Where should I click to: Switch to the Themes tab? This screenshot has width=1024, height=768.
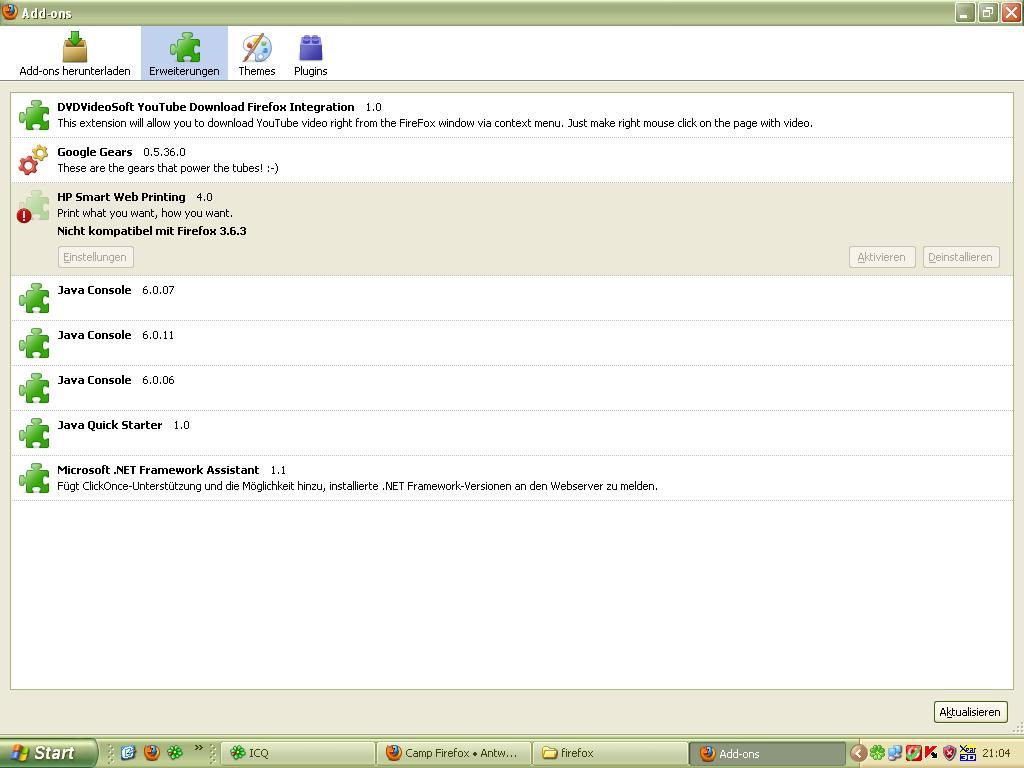pos(256,54)
